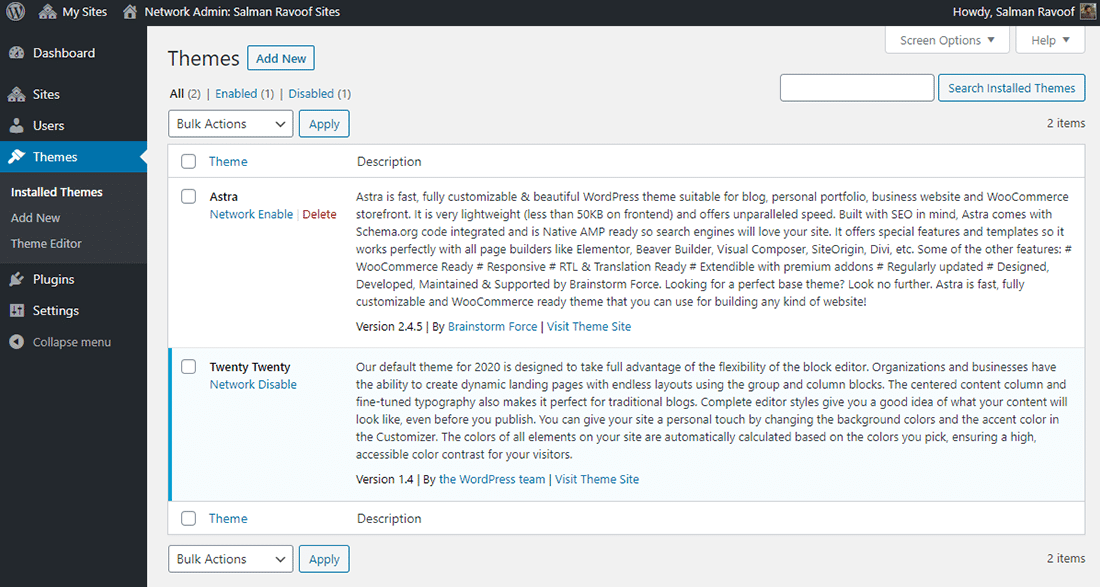Check the checkbox for the Astra theme

[188, 196]
